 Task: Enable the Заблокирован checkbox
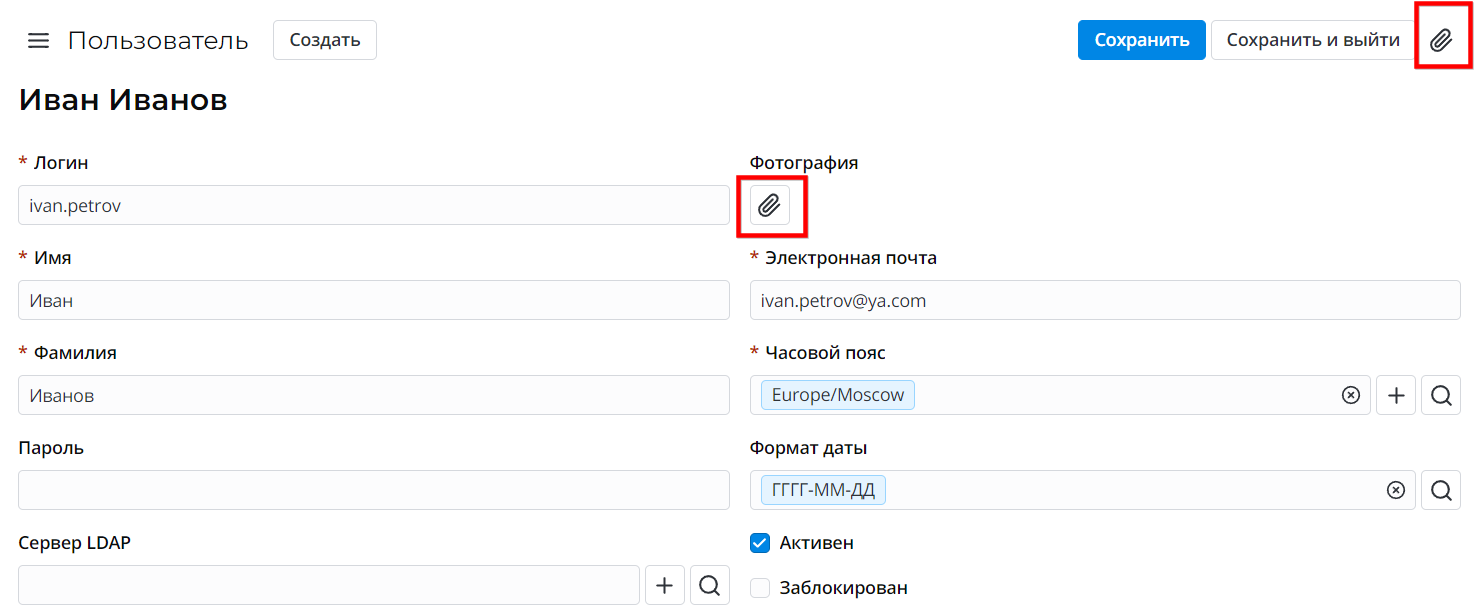[x=760, y=588]
